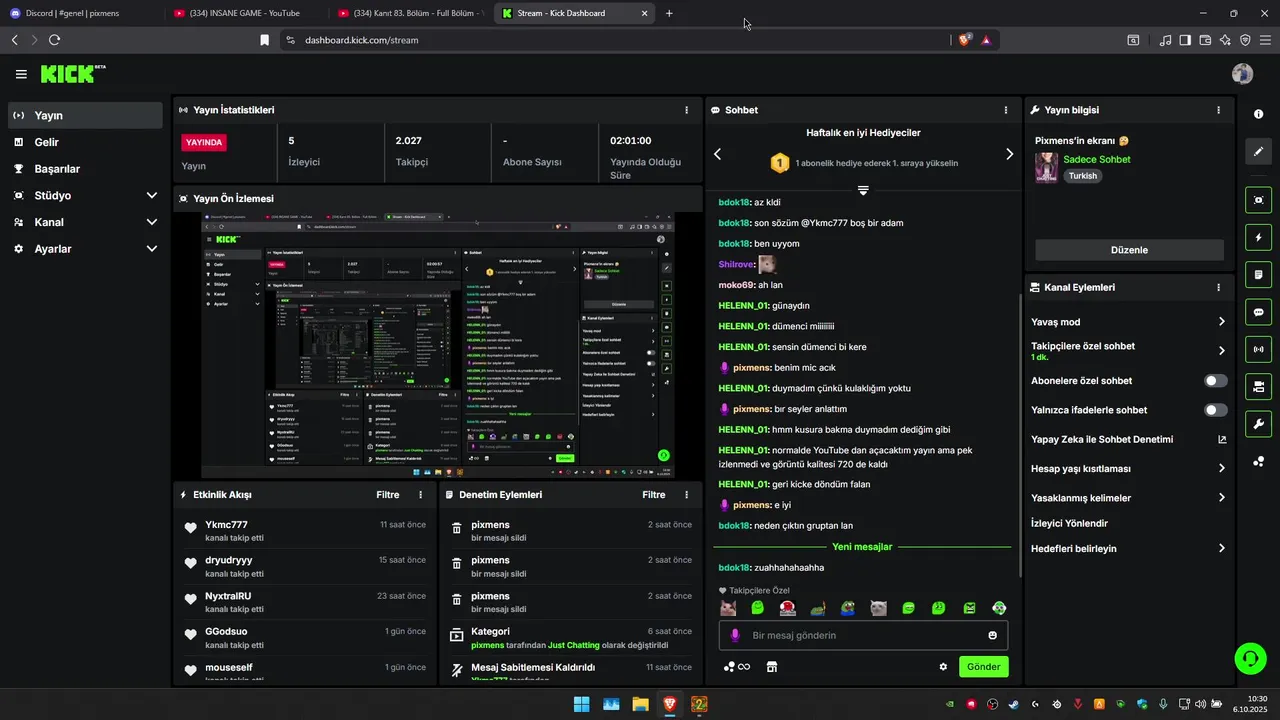Click Filtre in Etkinlik Akışı panel

click(388, 495)
